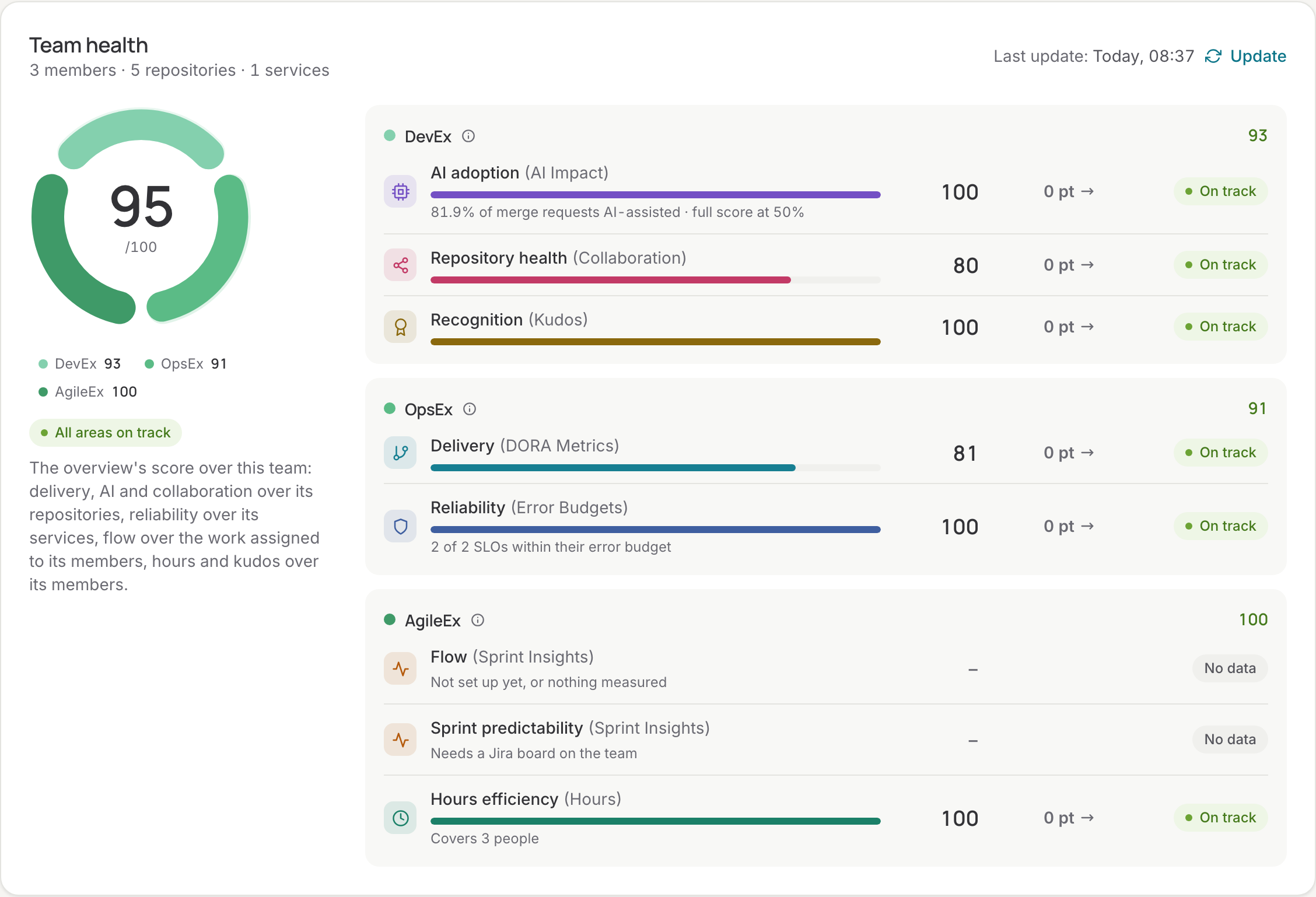Click On track badge for Reliability
Screen dimensions: 1316x897
tap(1220, 526)
